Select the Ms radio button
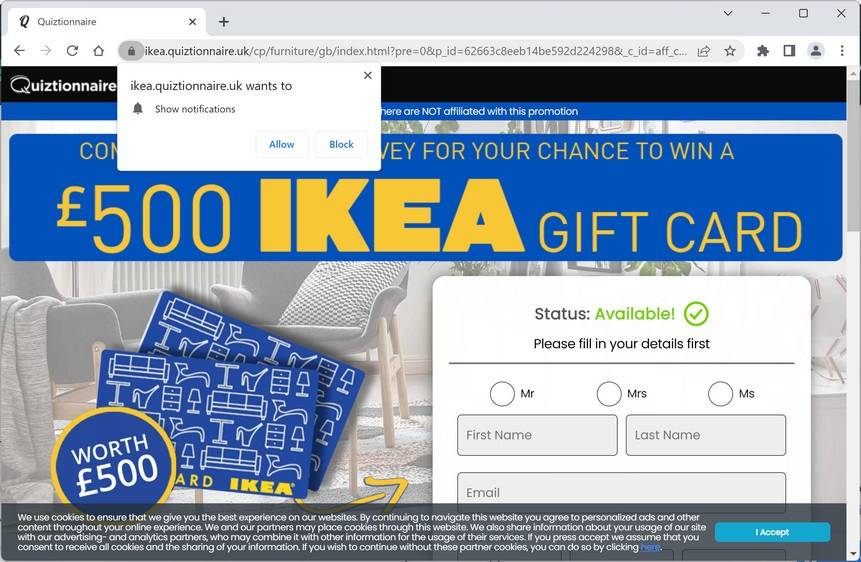 click(x=720, y=394)
